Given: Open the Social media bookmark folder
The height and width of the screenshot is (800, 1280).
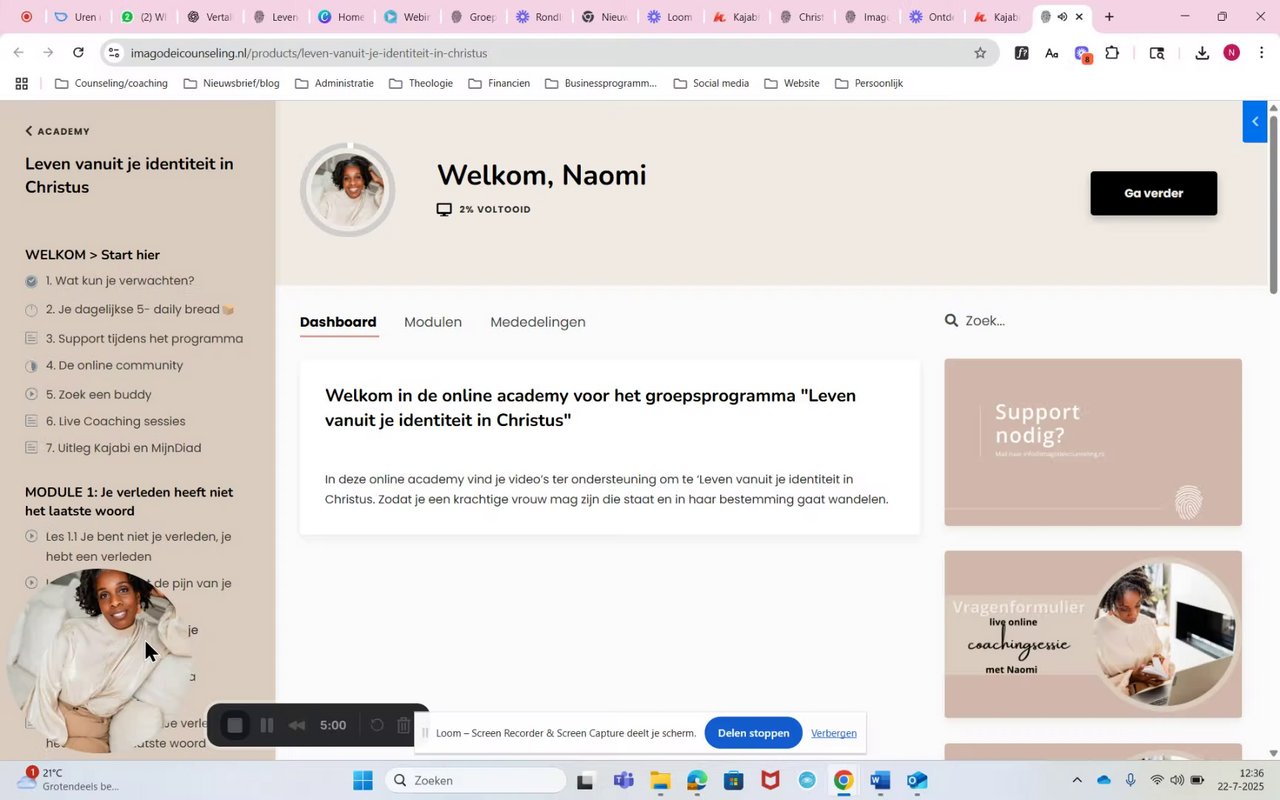Looking at the screenshot, I should (711, 84).
